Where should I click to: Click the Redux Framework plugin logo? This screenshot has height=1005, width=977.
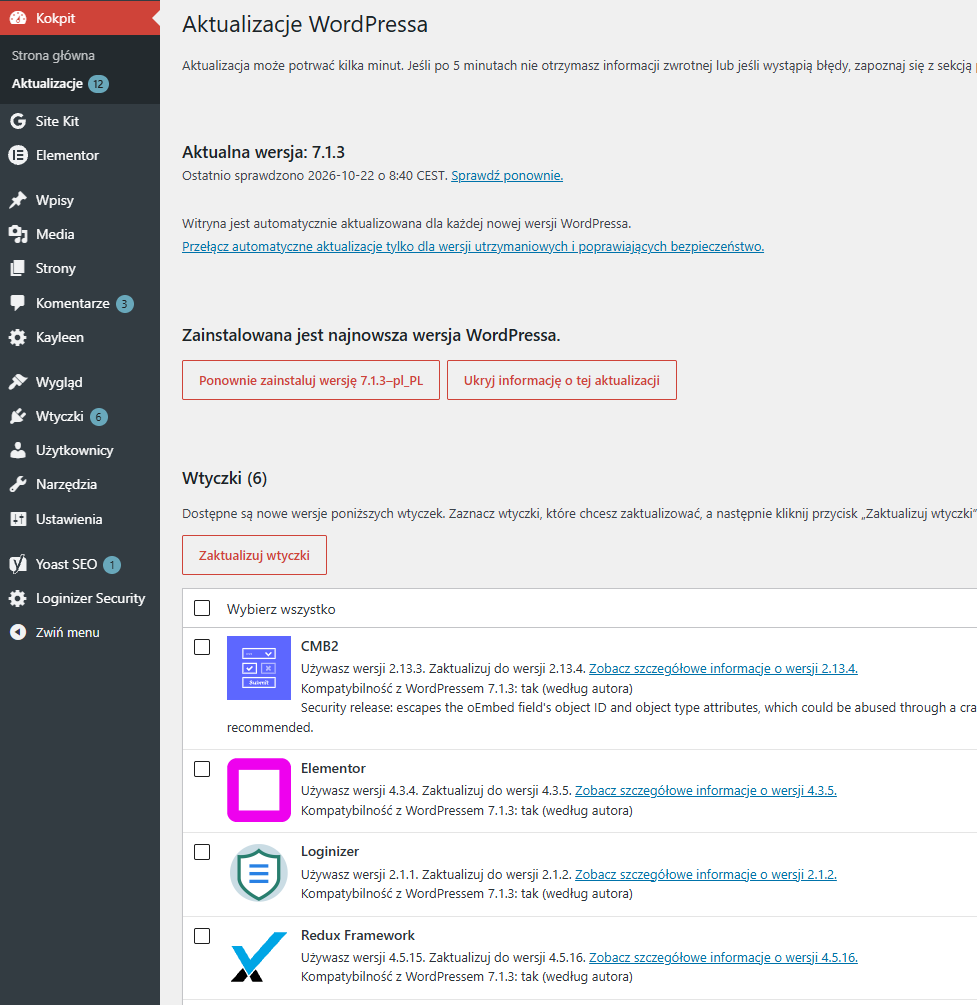click(x=259, y=956)
